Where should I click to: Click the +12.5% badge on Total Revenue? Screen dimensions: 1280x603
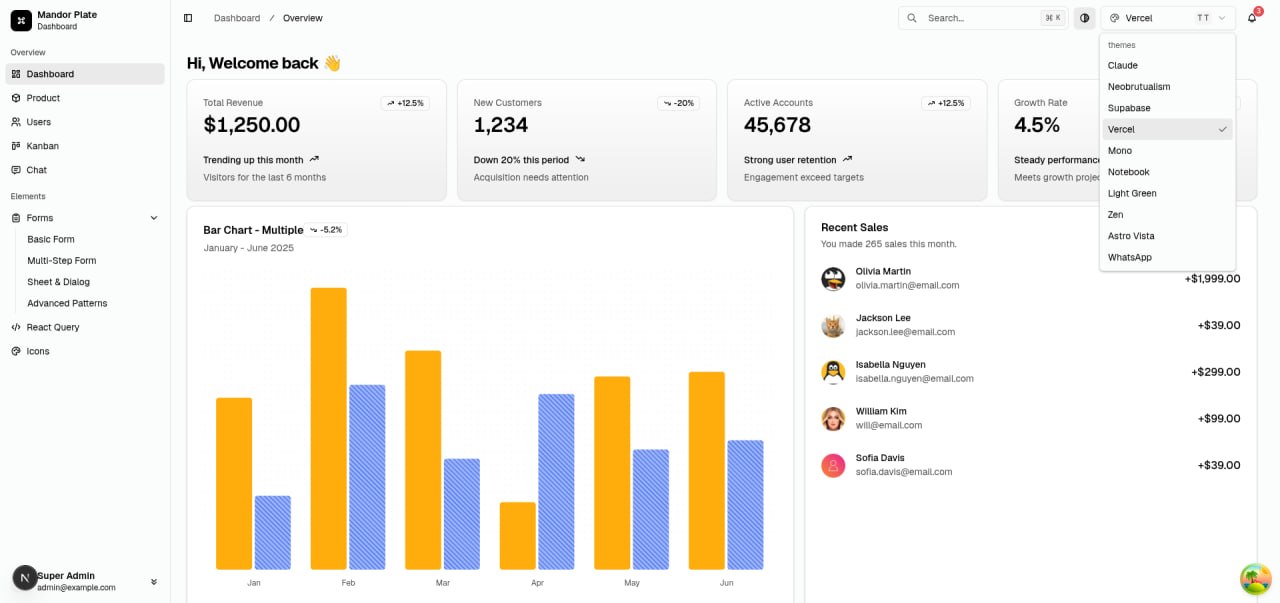click(405, 103)
